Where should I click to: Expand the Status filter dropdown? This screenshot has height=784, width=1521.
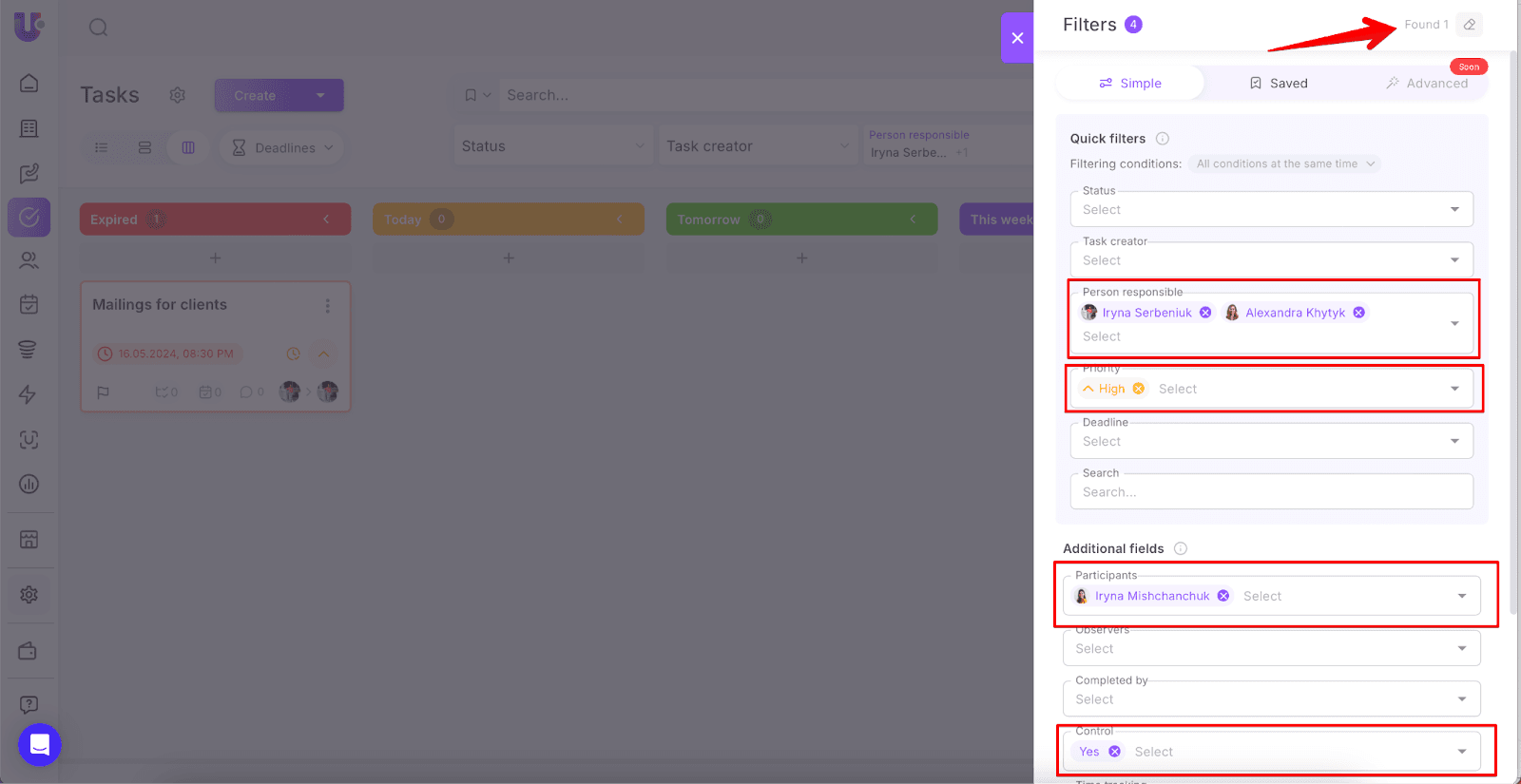pyautogui.click(x=1271, y=210)
